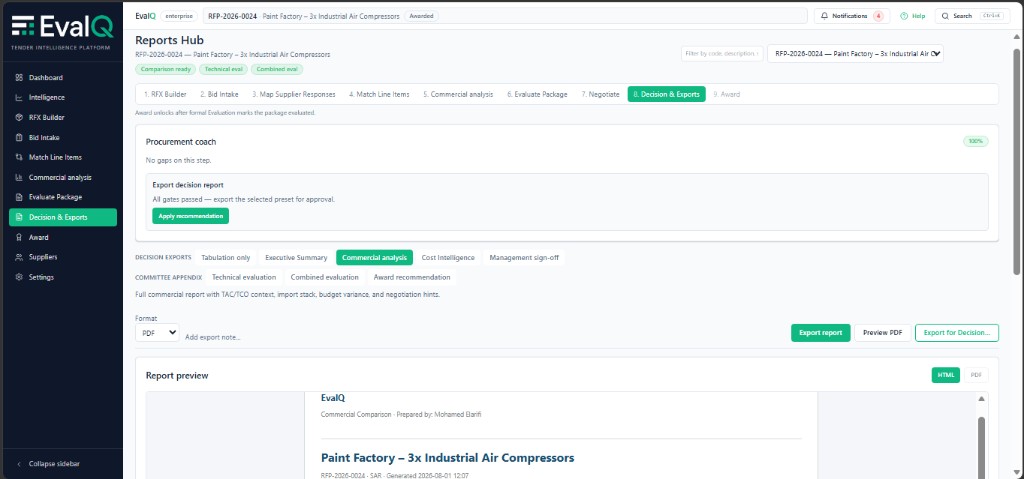Open Suppliers from the sidebar
Image resolution: width=1024 pixels, height=479 pixels.
click(x=63, y=257)
